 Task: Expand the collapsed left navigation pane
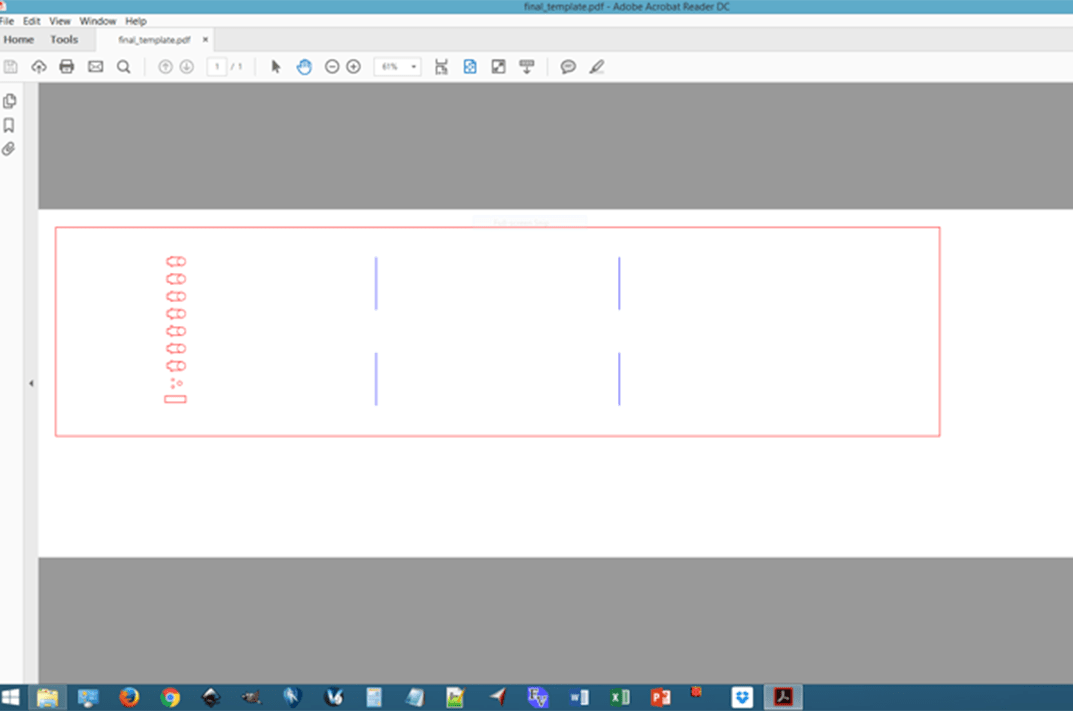pyautogui.click(x=31, y=383)
